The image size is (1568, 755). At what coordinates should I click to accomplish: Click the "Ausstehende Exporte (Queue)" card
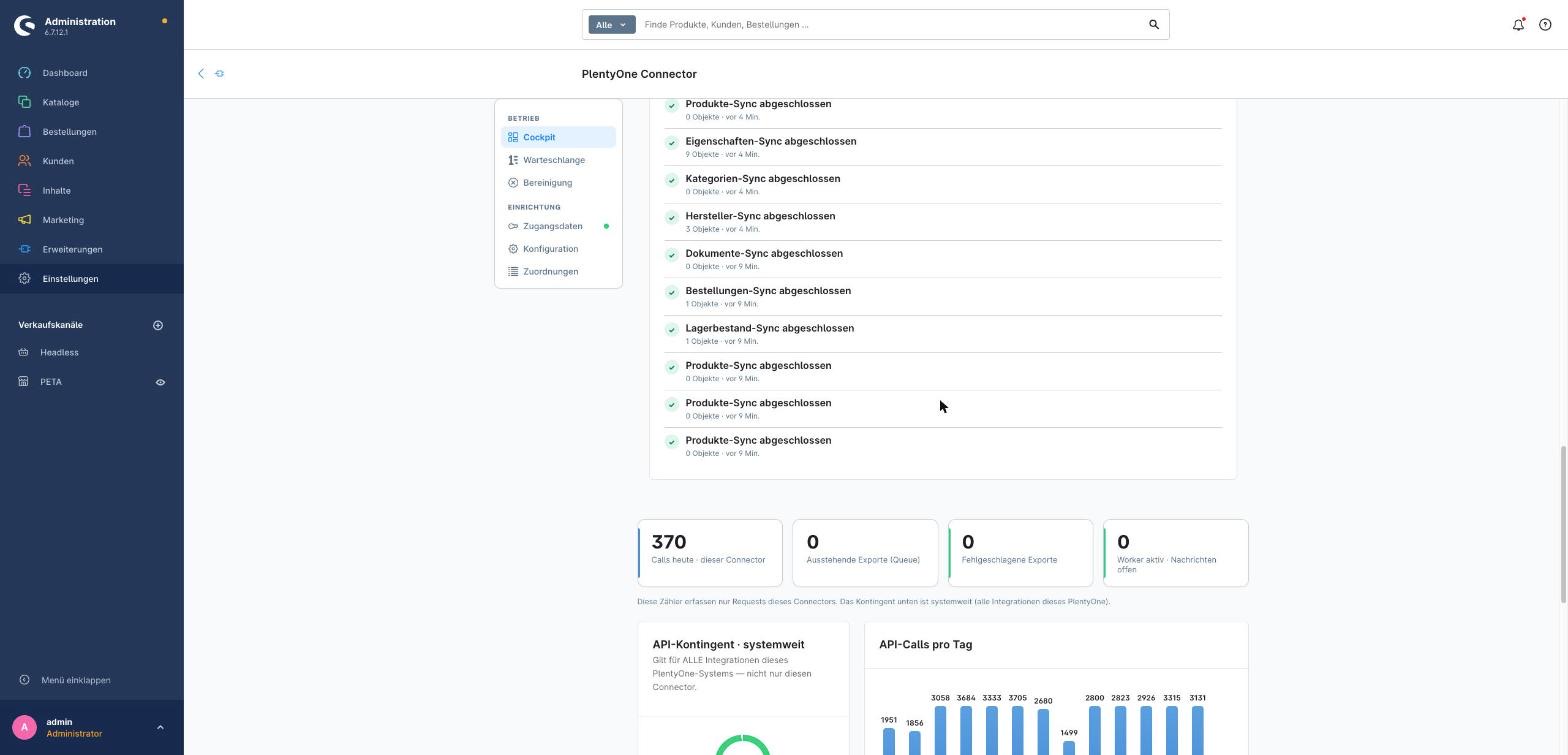pyautogui.click(x=865, y=553)
